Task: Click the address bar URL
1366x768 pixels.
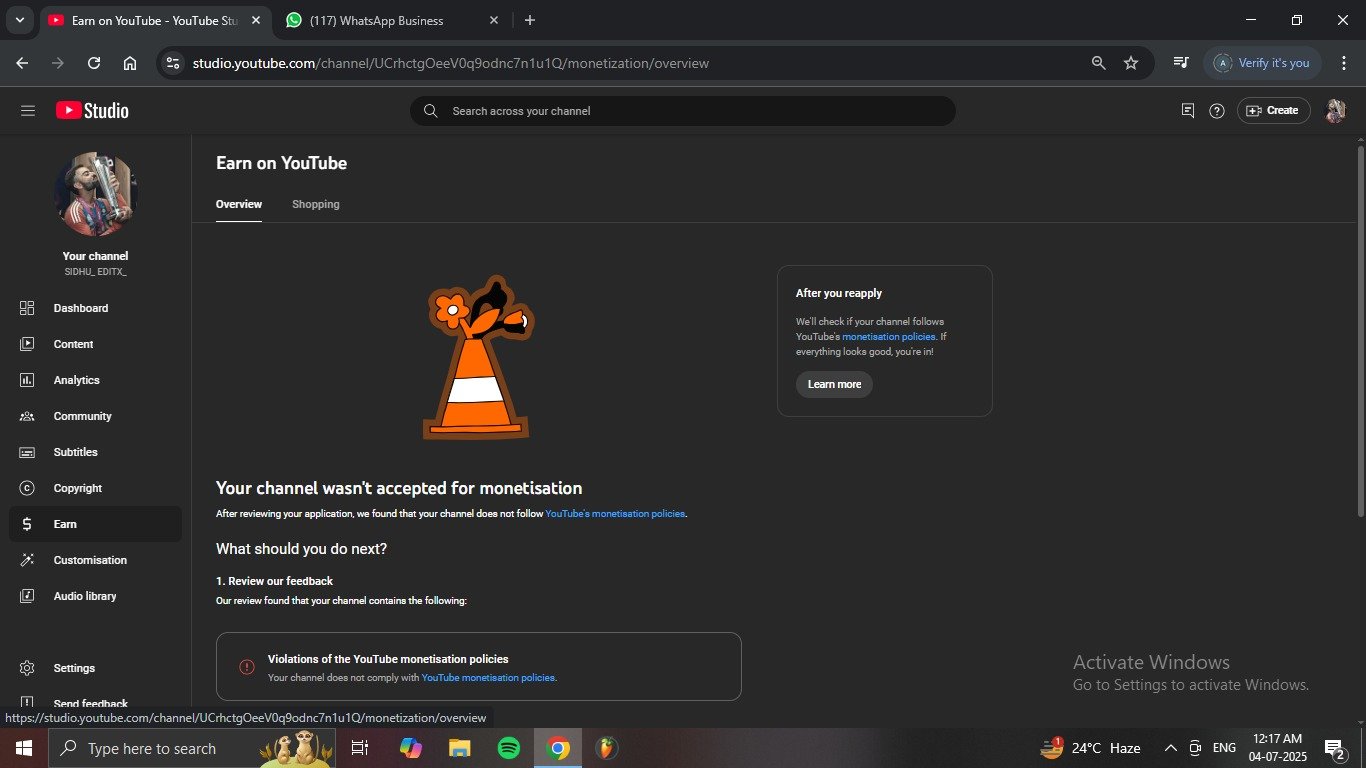Action: coord(451,63)
